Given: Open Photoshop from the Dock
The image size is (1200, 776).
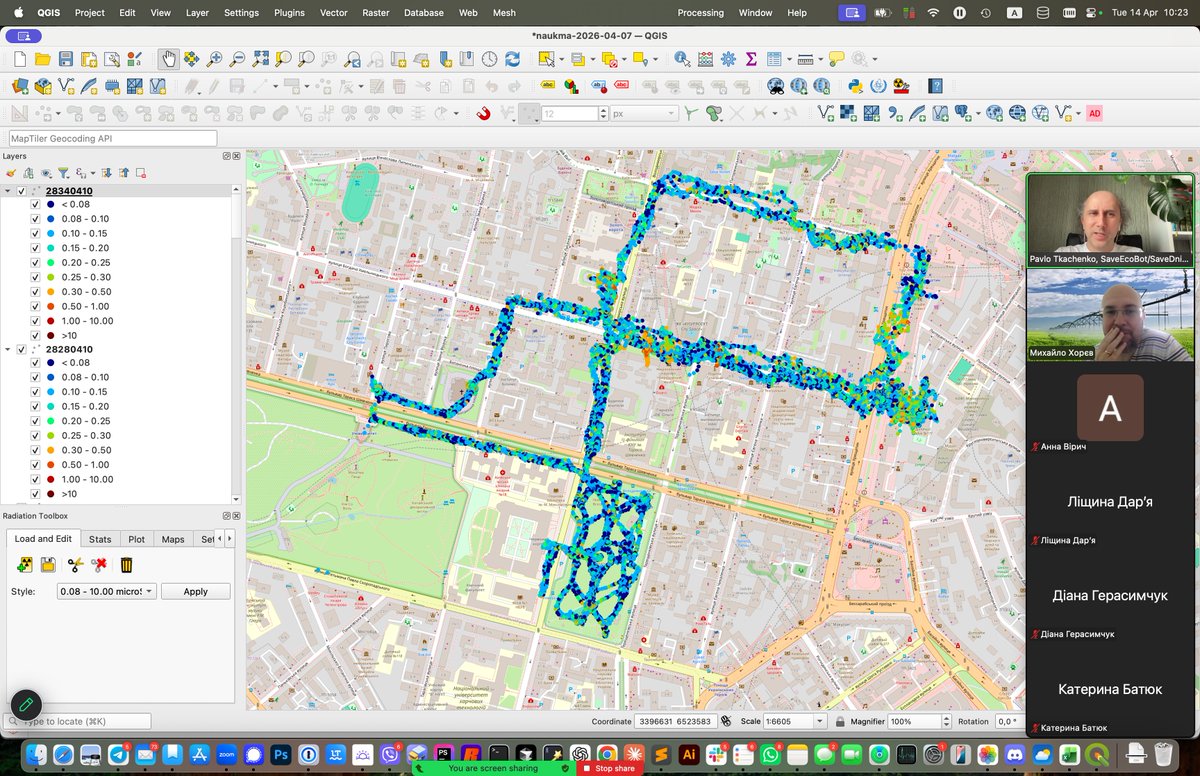Looking at the screenshot, I should [281, 754].
